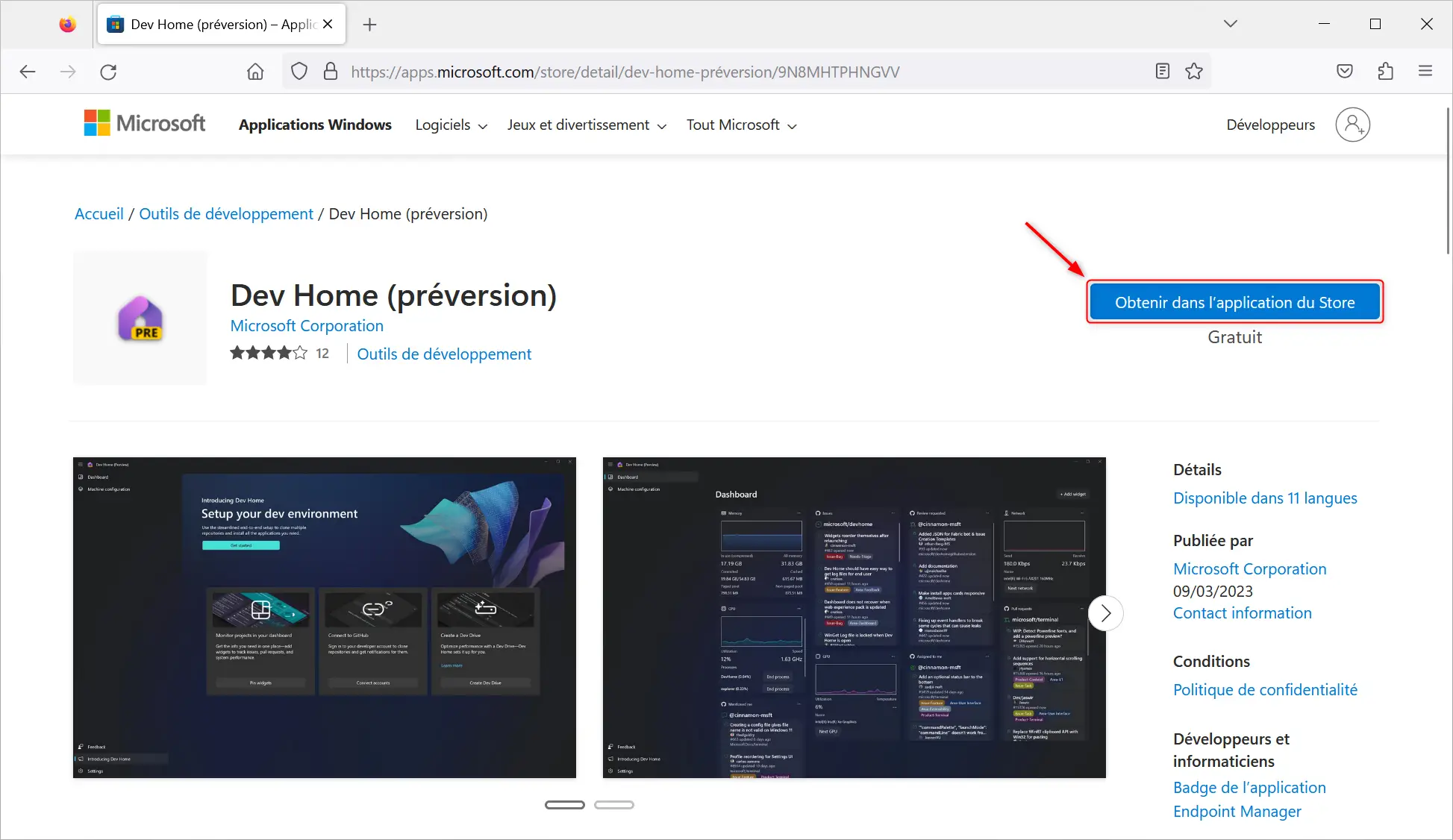Expand the Tout Microsoft menu
Screen dimensions: 1453x840
742,125
